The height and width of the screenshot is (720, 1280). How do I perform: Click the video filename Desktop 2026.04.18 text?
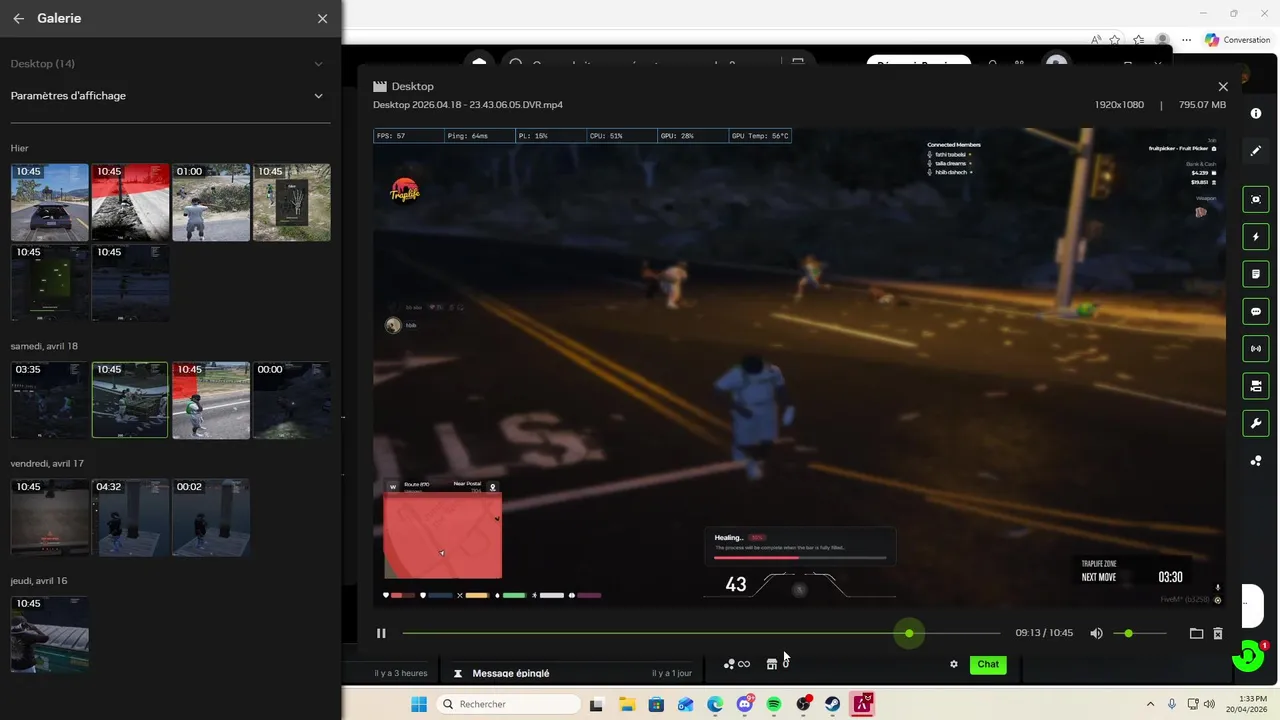(x=467, y=105)
